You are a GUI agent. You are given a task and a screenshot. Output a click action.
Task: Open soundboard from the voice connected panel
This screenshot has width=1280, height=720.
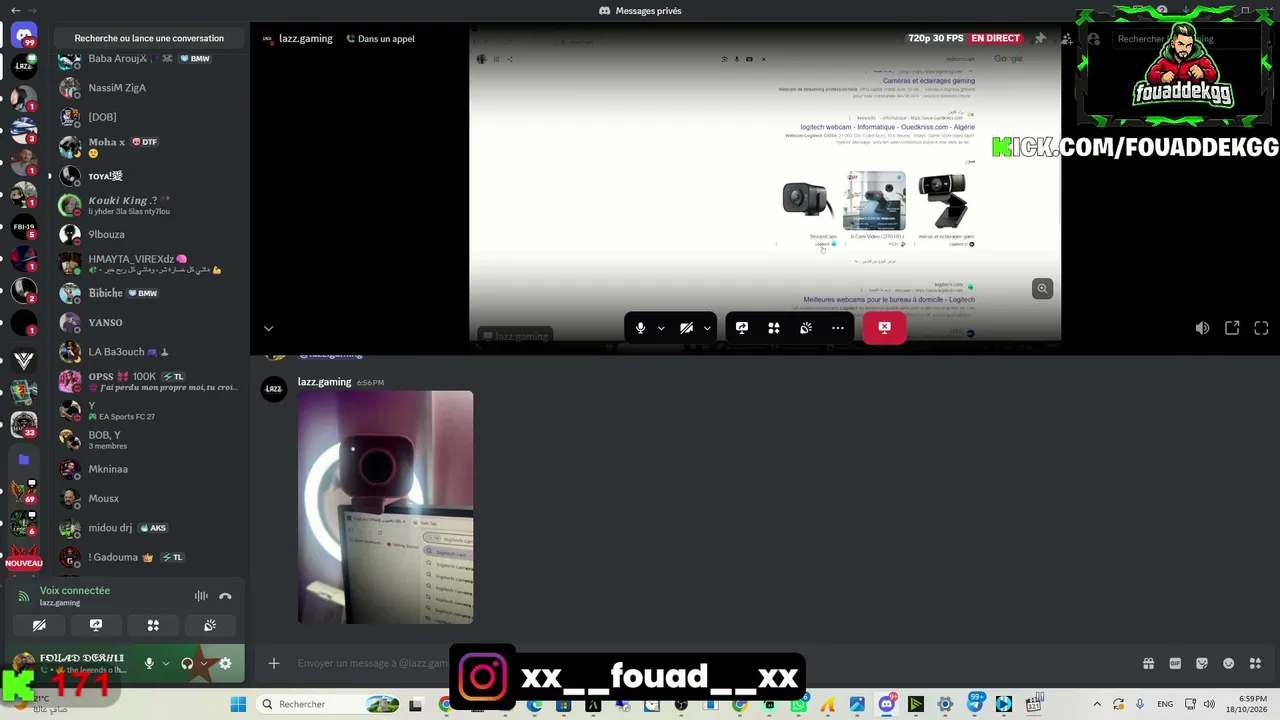(x=210, y=625)
